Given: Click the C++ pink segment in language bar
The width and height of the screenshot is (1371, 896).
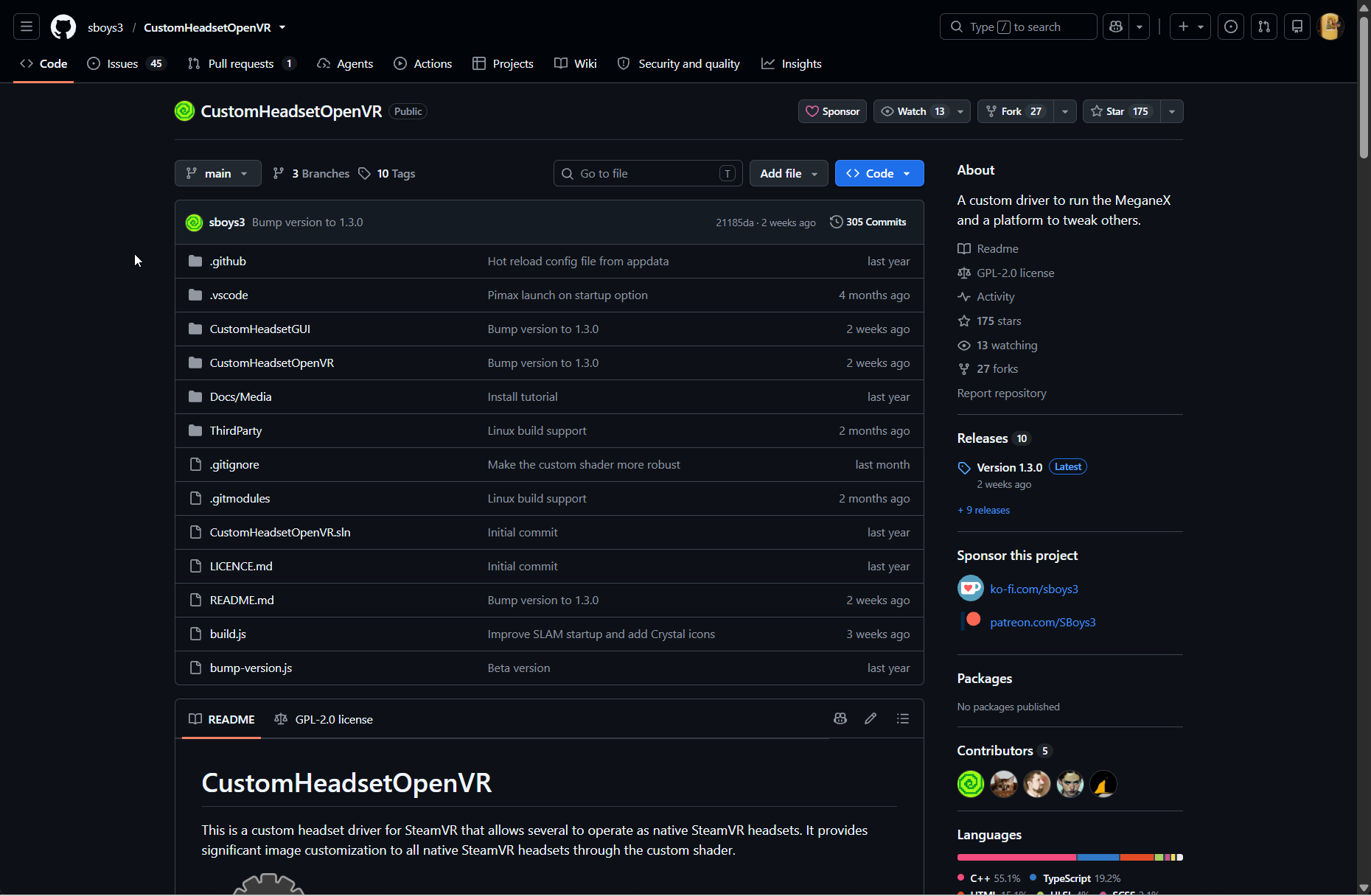Looking at the screenshot, I should point(1017,858).
